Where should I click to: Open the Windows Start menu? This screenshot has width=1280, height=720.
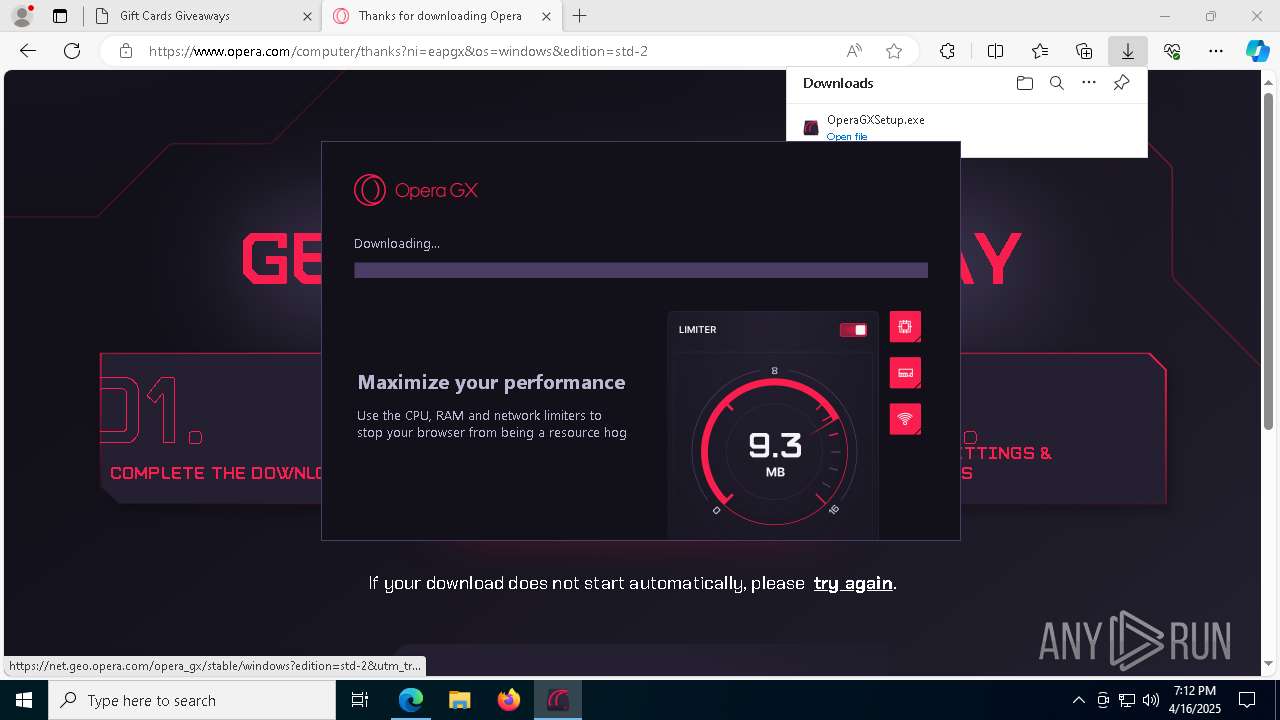(x=24, y=700)
